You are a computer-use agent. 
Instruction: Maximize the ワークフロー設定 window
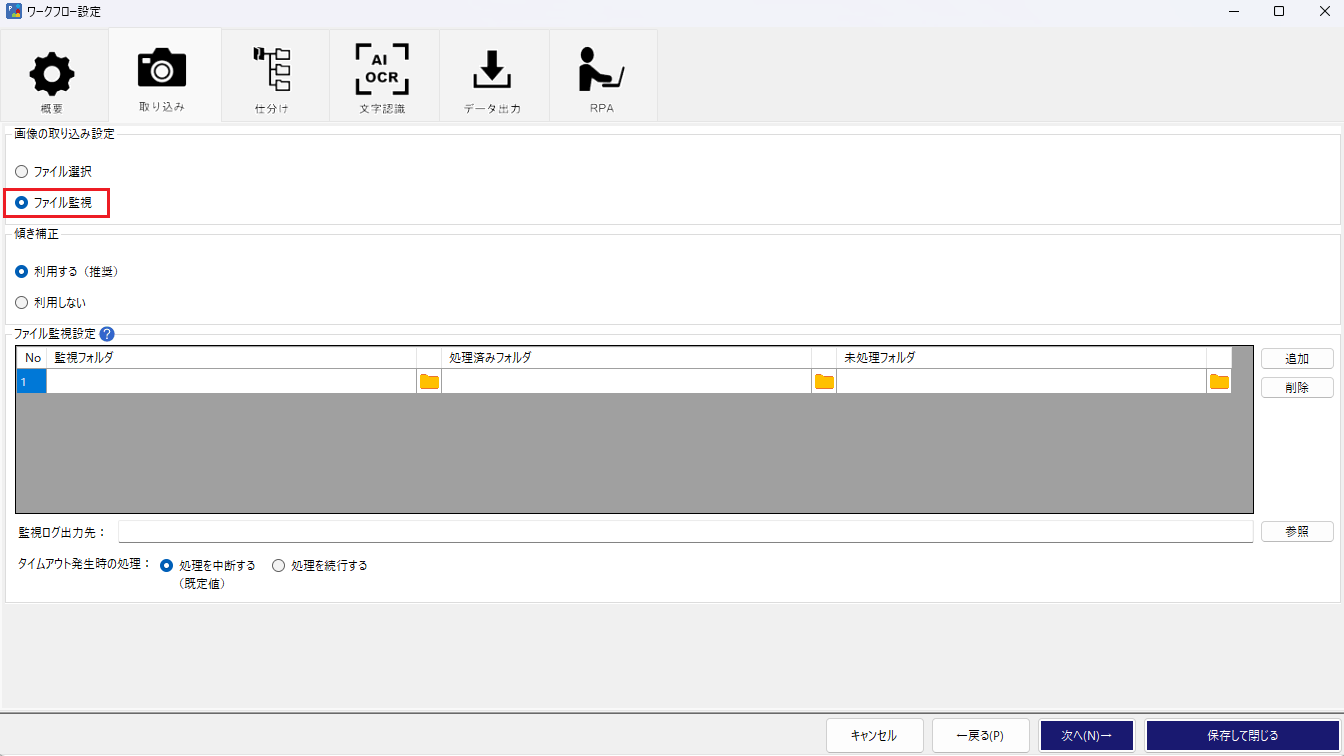click(1279, 11)
